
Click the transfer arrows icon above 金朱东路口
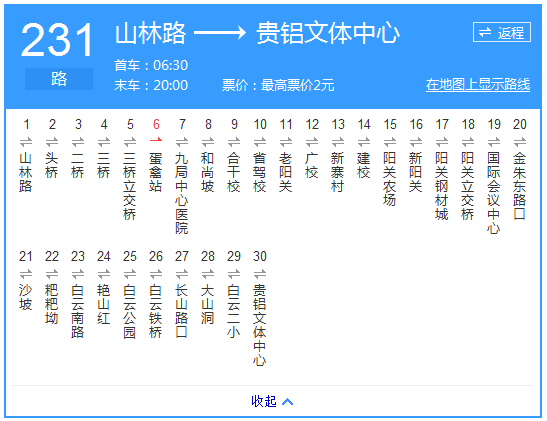click(520, 142)
